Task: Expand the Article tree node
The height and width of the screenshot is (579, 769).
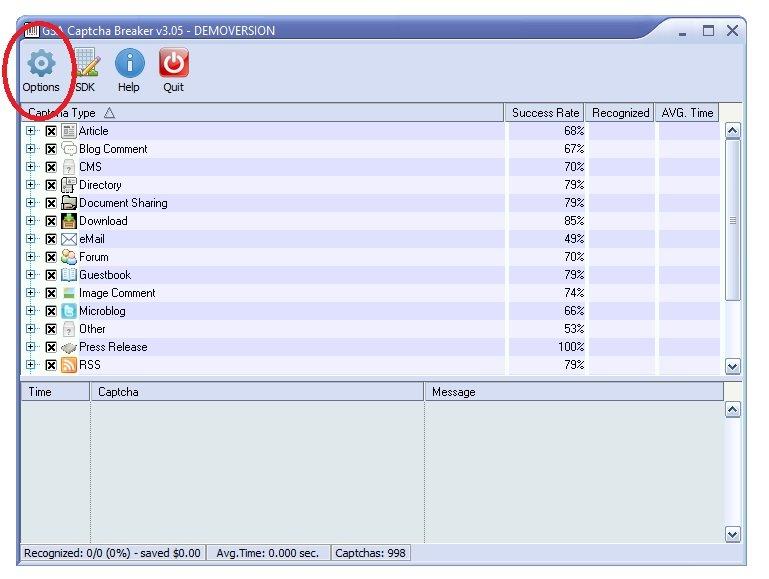Action: tap(30, 130)
